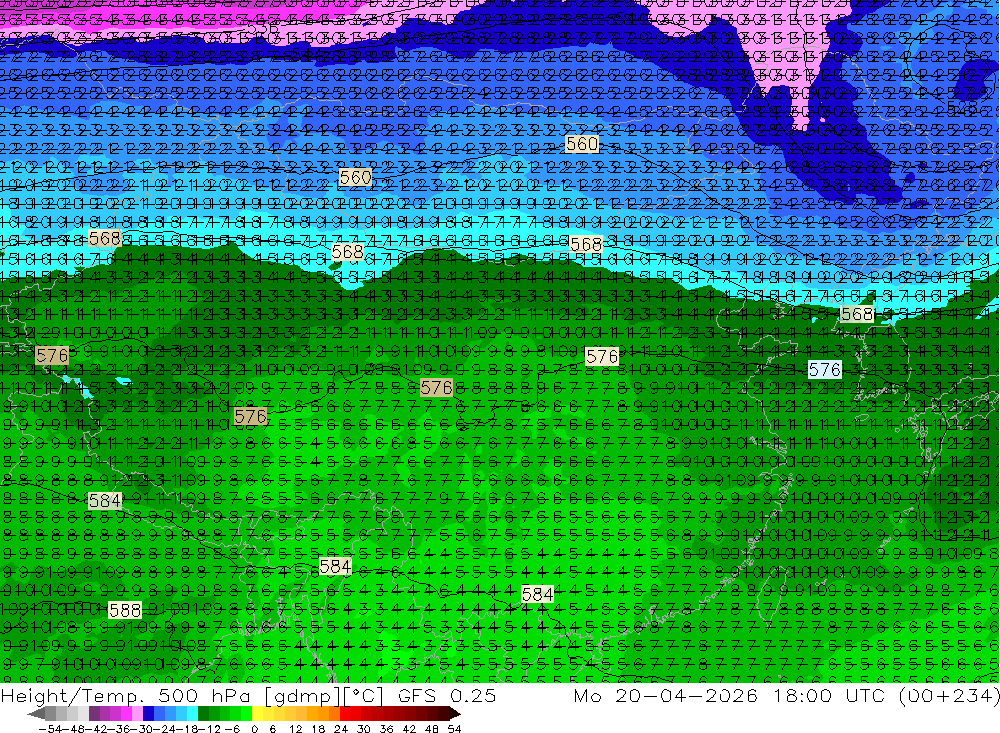Click the dark blue legend swatch near -30

[148, 713]
